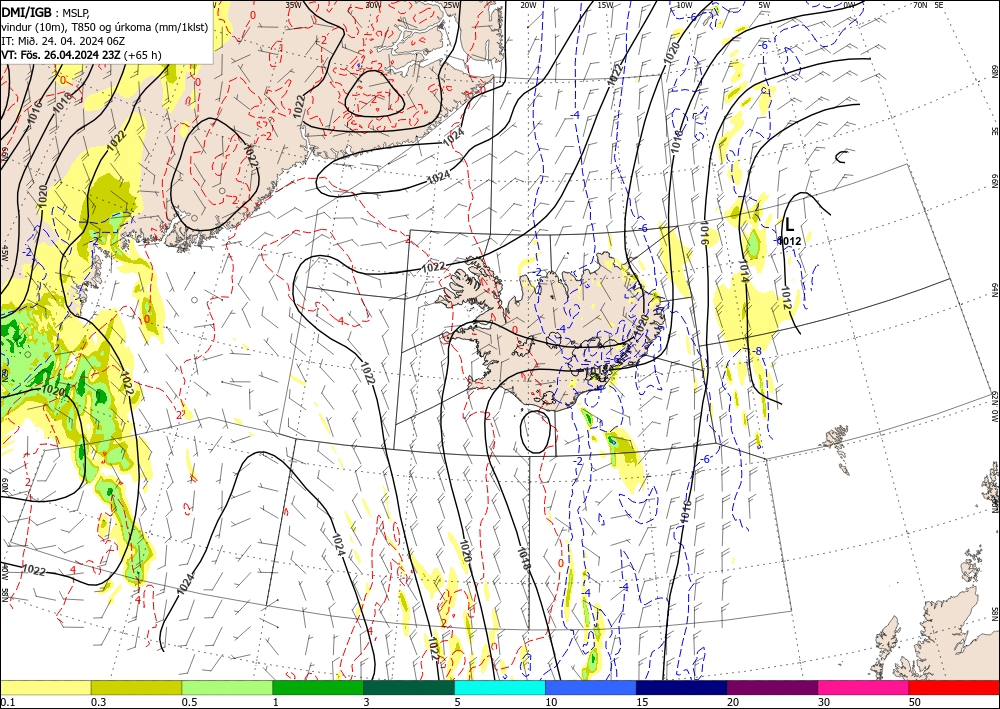Click the pale yellow 0.1–0.3 legend swatch

pyautogui.click(x=45, y=687)
